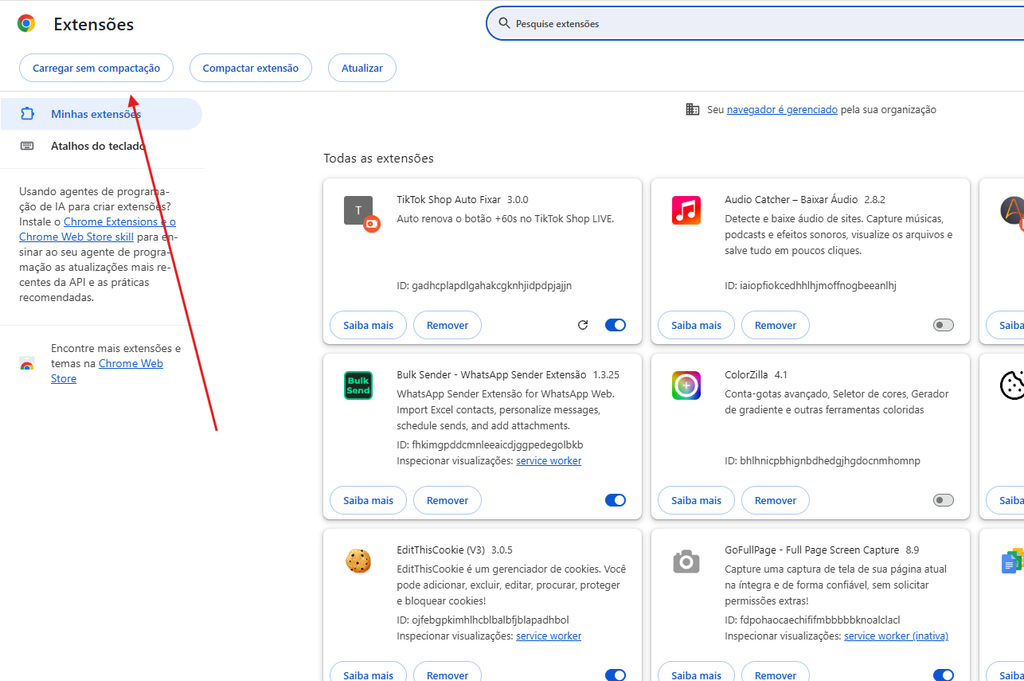The height and width of the screenshot is (681, 1024).
Task: Open the navegador é gerenciado link
Action: 782,110
